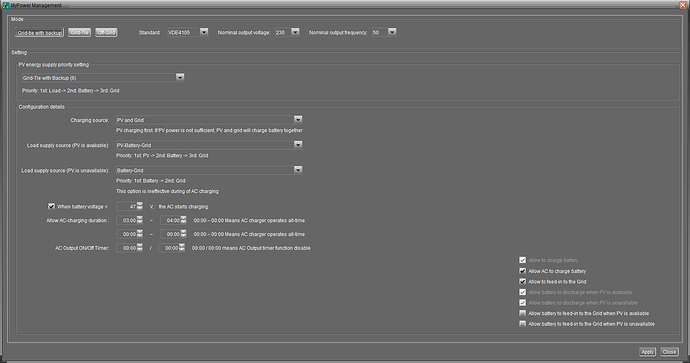The width and height of the screenshot is (690, 363).
Task: Close the MyPower Management window
Action: click(683, 5)
